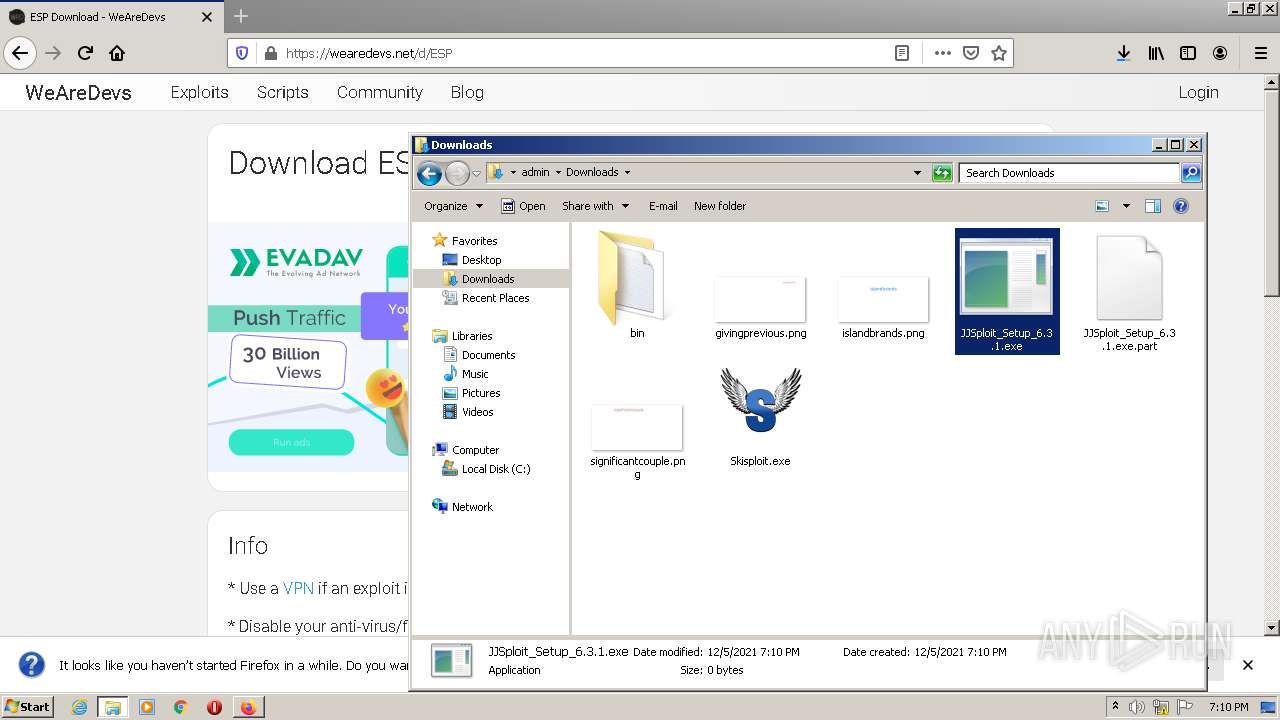Open a new Firefox tab
Image resolution: width=1280 pixels, height=720 pixels.
point(241,16)
